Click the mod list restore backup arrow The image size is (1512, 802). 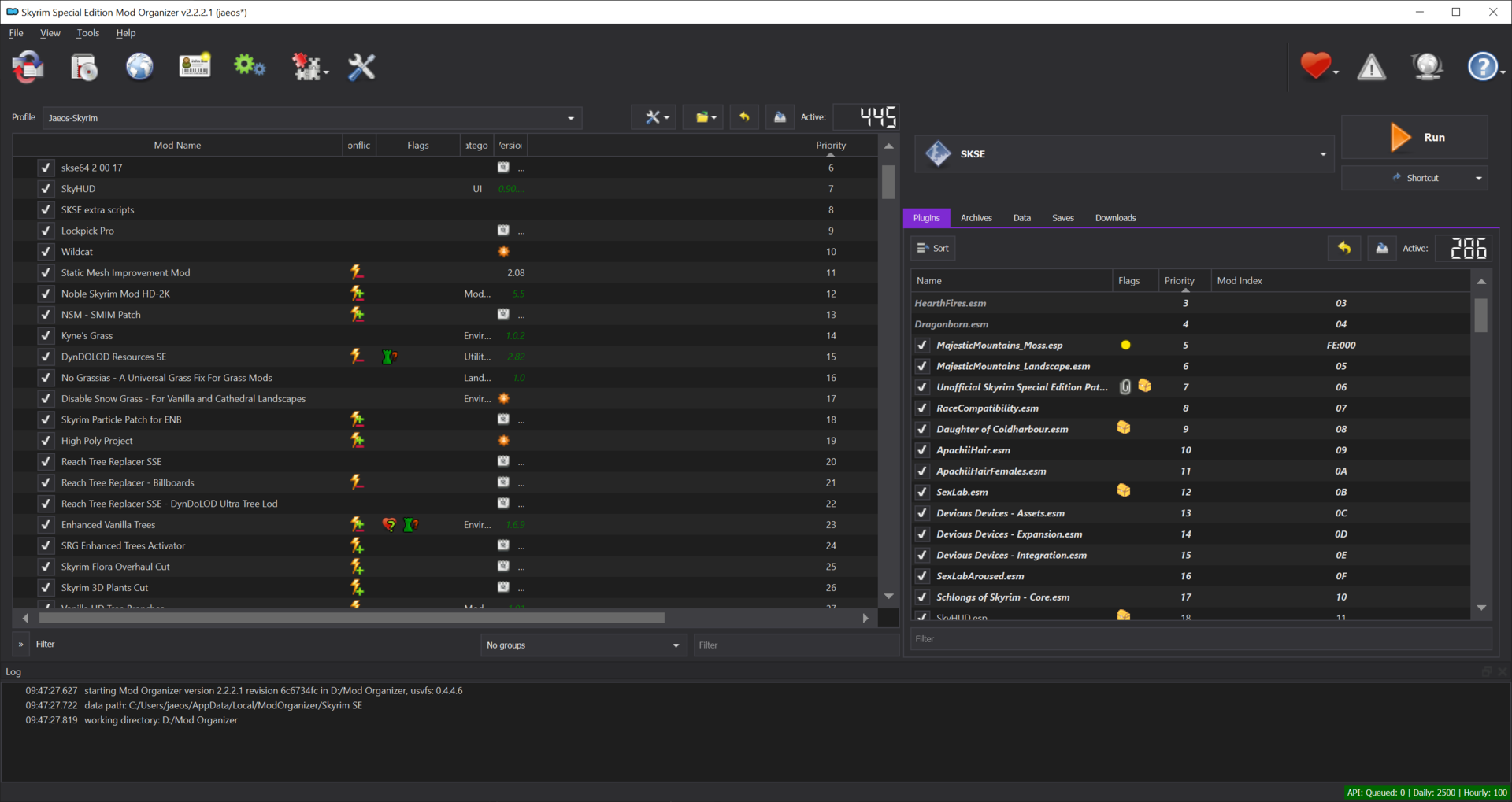tap(744, 117)
